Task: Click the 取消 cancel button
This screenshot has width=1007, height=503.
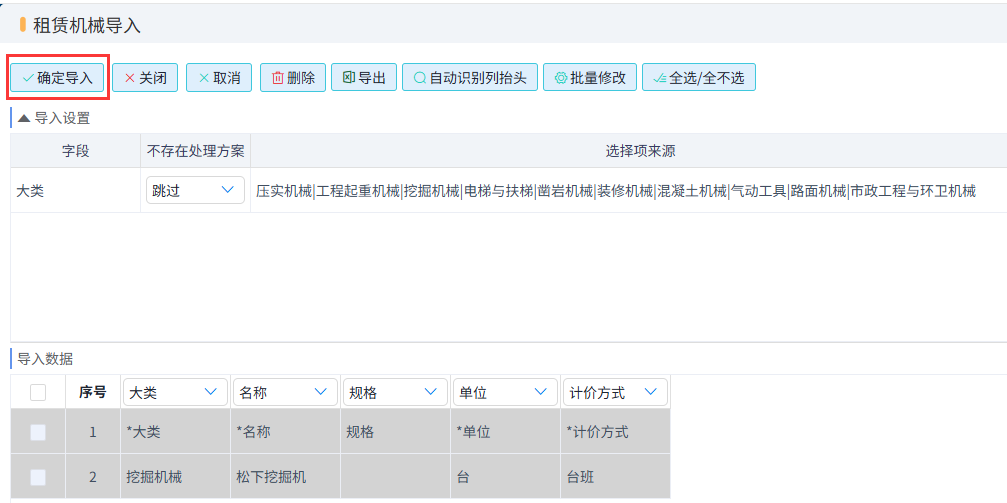Action: [x=219, y=78]
